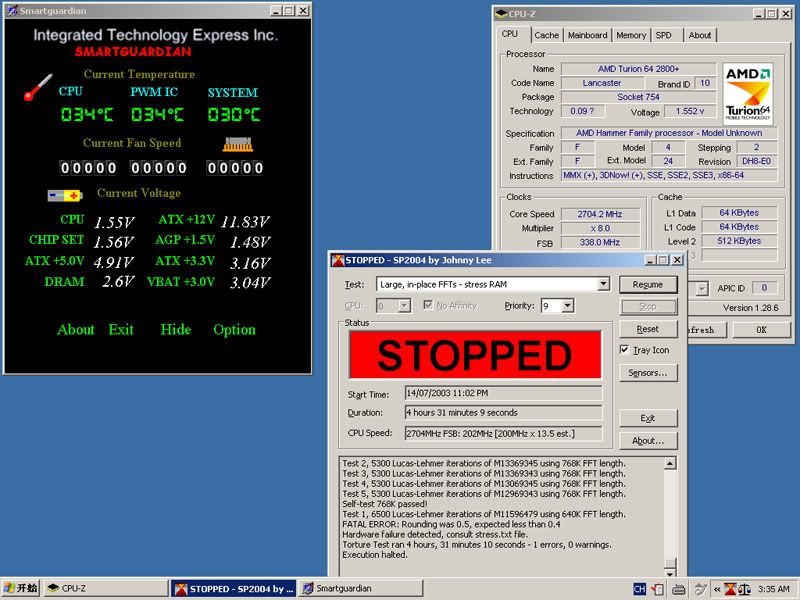Open the Start menu
This screenshot has height=600, width=800.
[21, 588]
